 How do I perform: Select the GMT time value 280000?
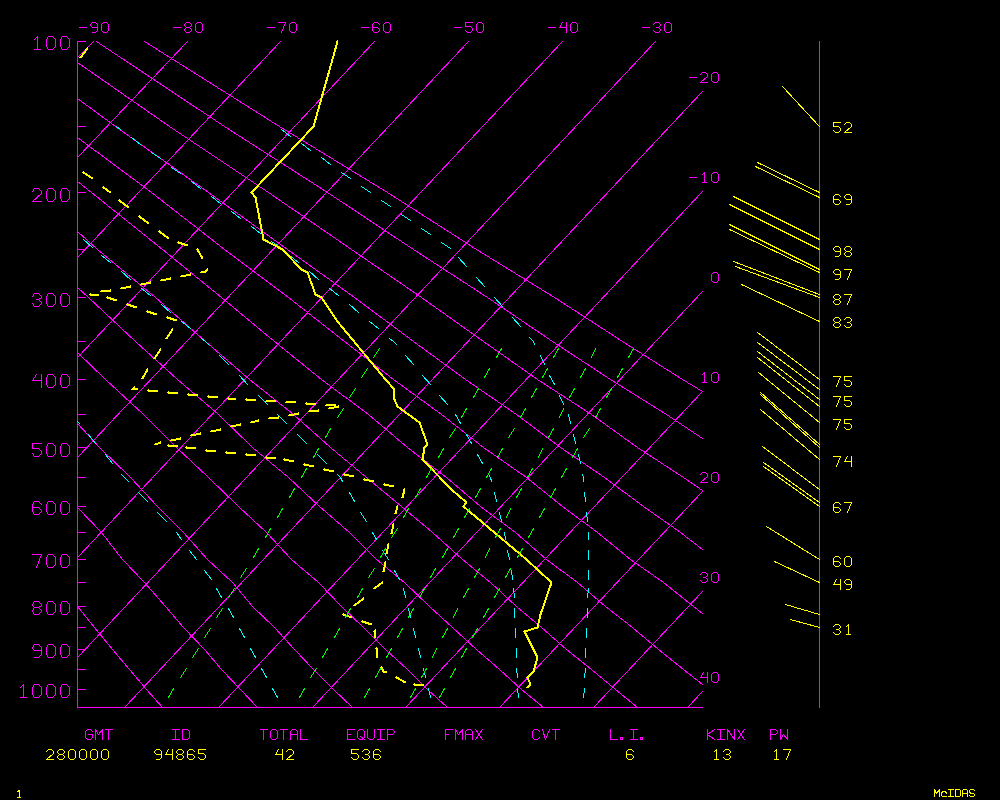[x=78, y=755]
